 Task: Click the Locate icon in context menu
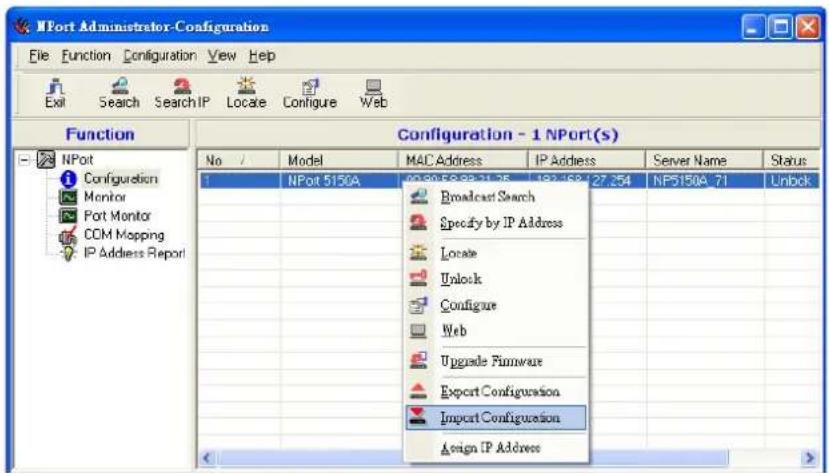pyautogui.click(x=419, y=253)
